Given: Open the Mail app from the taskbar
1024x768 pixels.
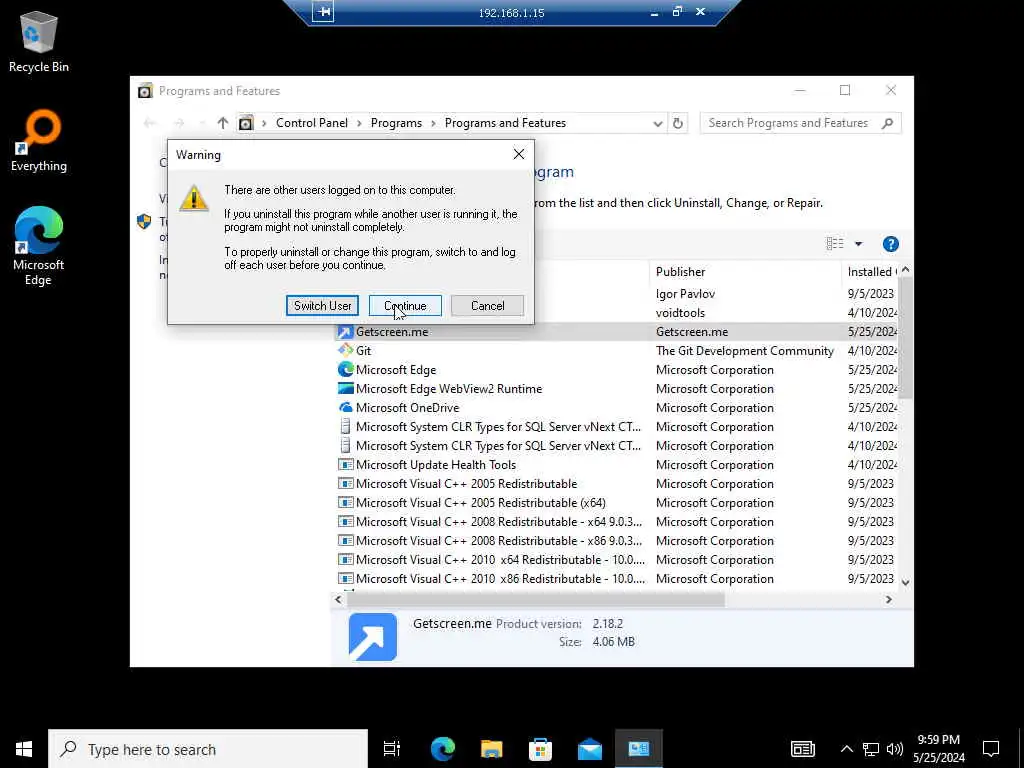Looking at the screenshot, I should (590, 748).
